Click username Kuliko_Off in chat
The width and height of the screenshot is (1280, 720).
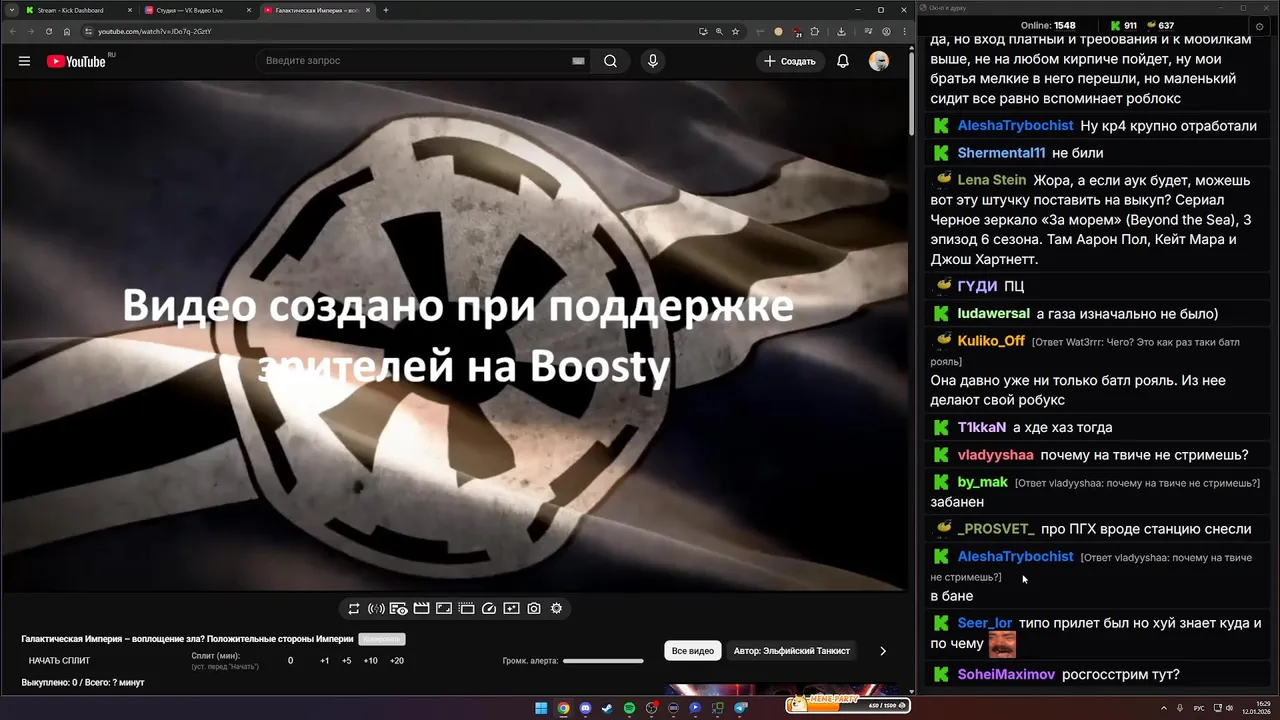(991, 341)
